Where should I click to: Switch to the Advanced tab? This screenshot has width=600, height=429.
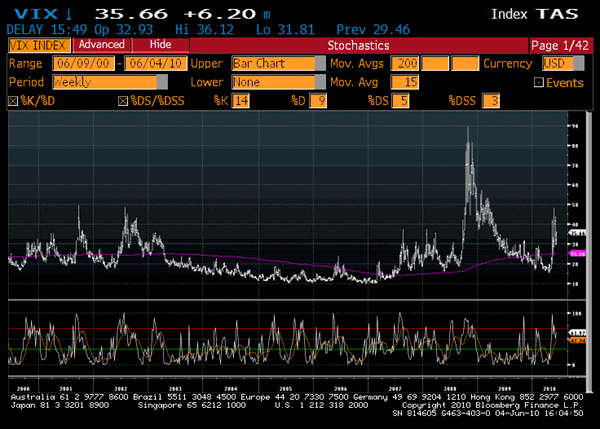(102, 45)
